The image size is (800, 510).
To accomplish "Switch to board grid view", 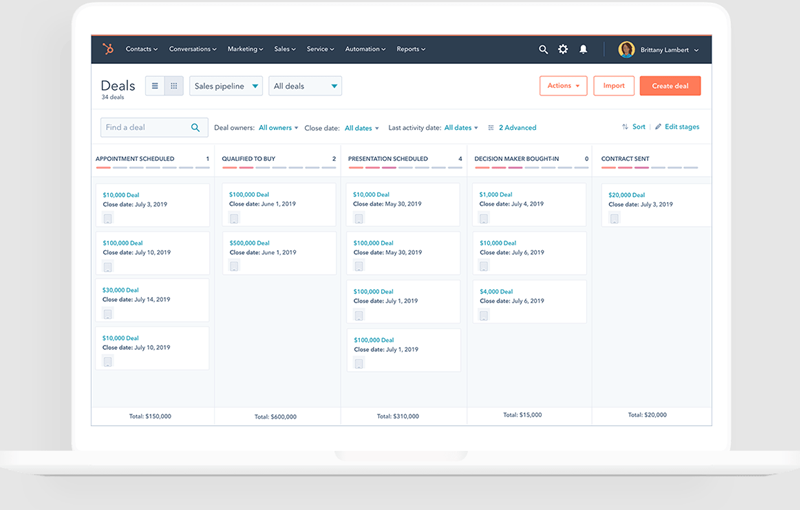I will [x=173, y=86].
